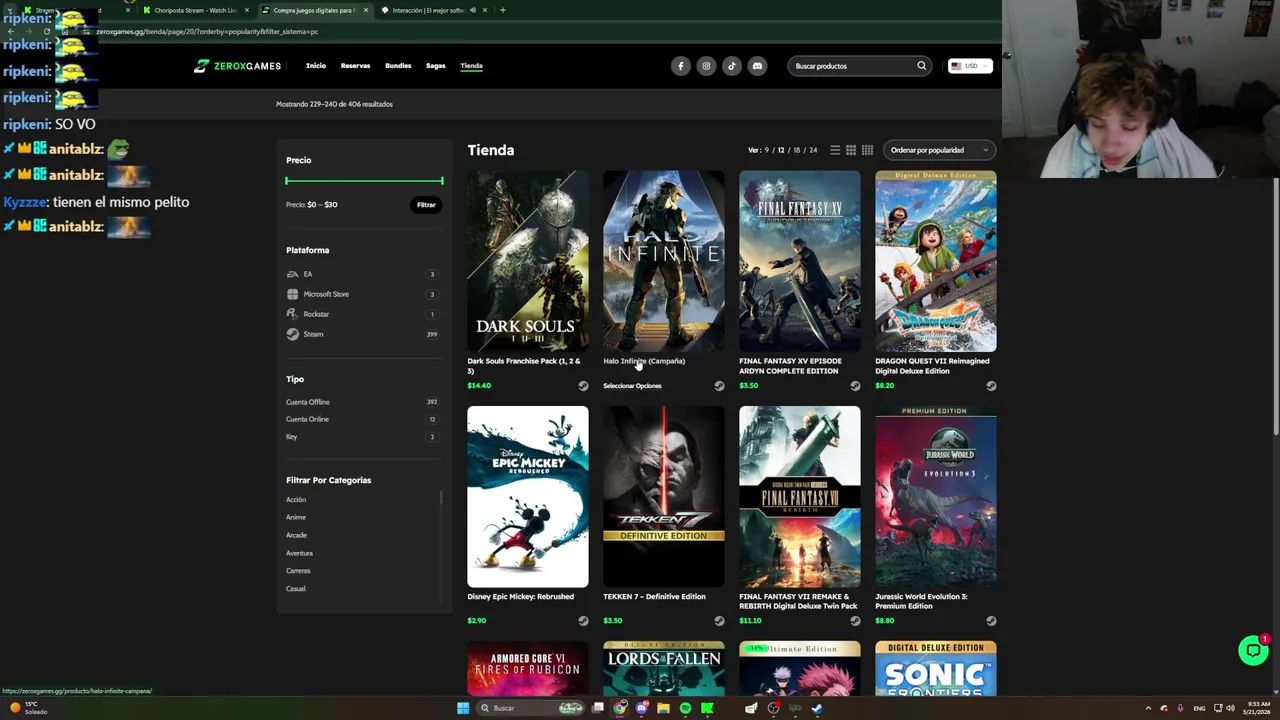
Task: Select the Anime category
Action: pos(296,517)
